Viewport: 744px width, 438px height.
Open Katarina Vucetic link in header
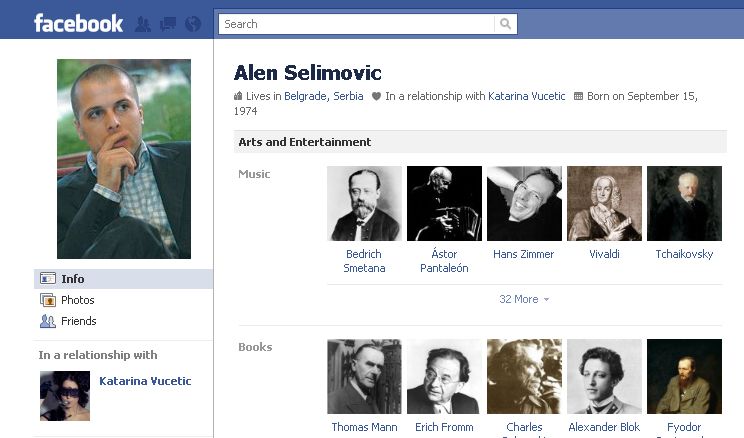point(526,97)
